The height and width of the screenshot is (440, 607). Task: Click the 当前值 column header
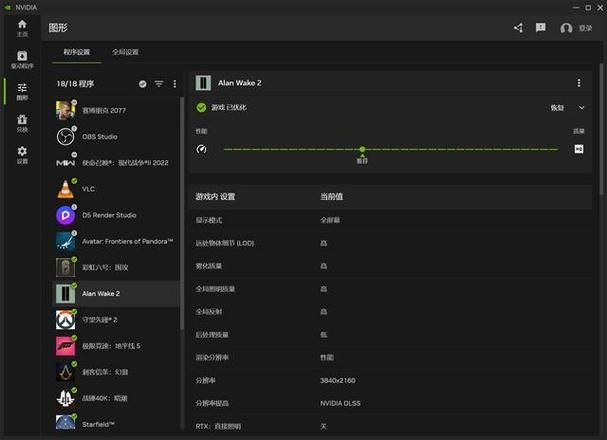click(x=331, y=197)
